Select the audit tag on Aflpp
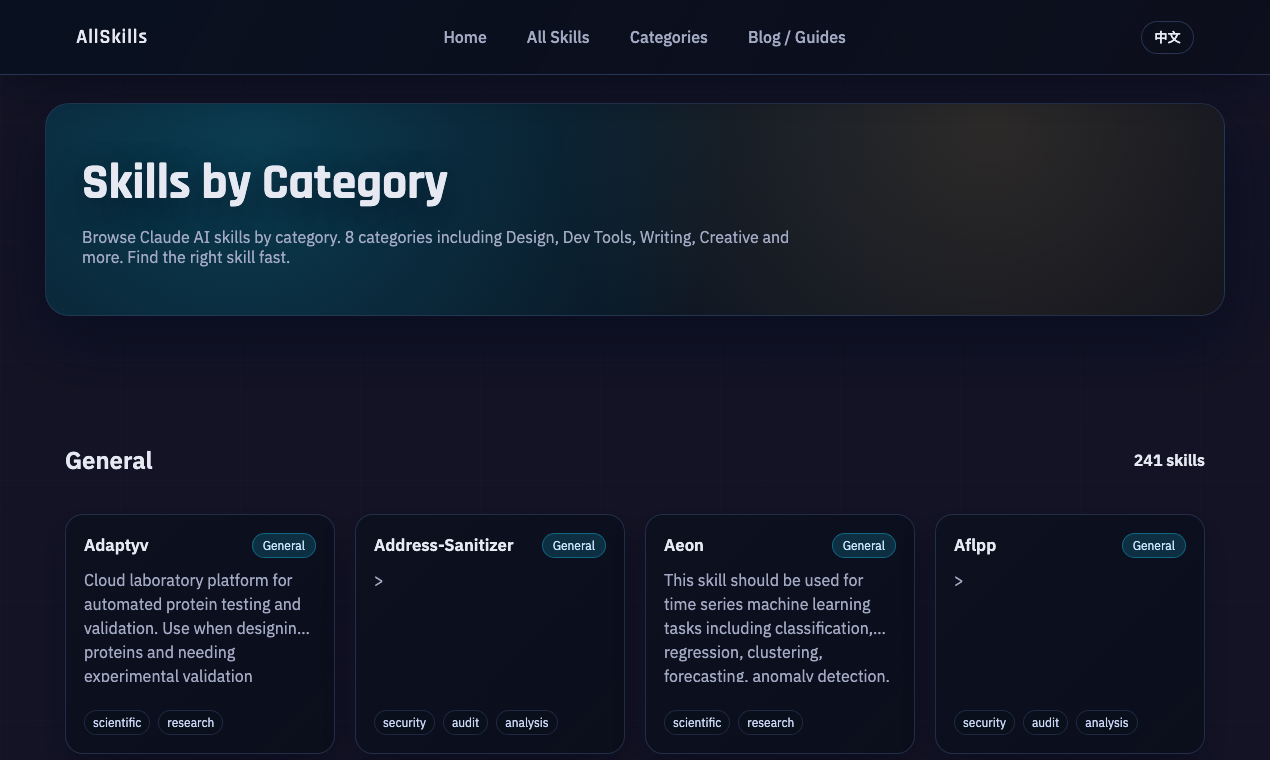Viewport: 1270px width, 760px height. (x=1045, y=722)
